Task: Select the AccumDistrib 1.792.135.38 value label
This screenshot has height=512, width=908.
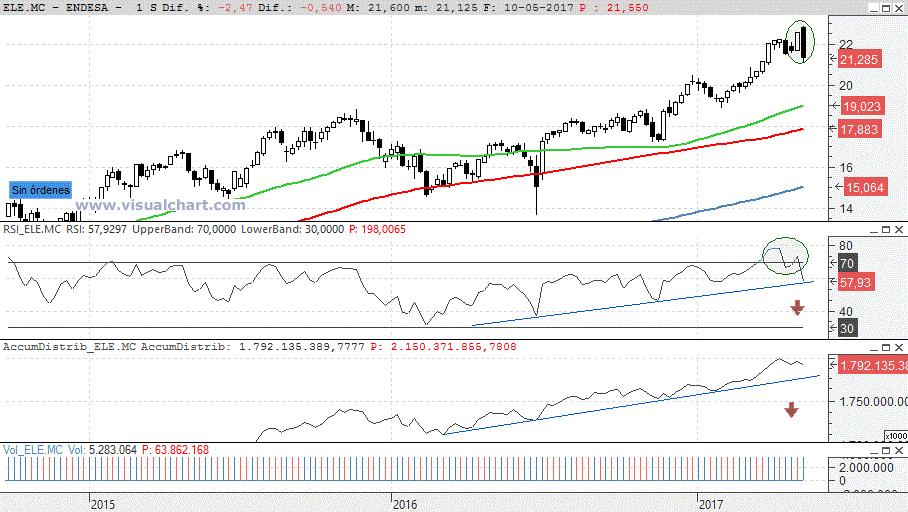Action: (873, 365)
